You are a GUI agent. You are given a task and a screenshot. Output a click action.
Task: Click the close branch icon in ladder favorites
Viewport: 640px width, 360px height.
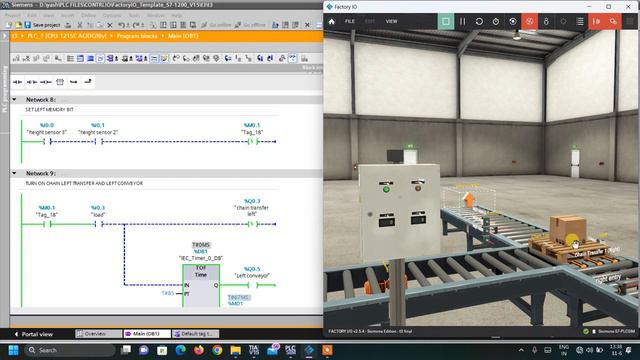(x=88, y=82)
